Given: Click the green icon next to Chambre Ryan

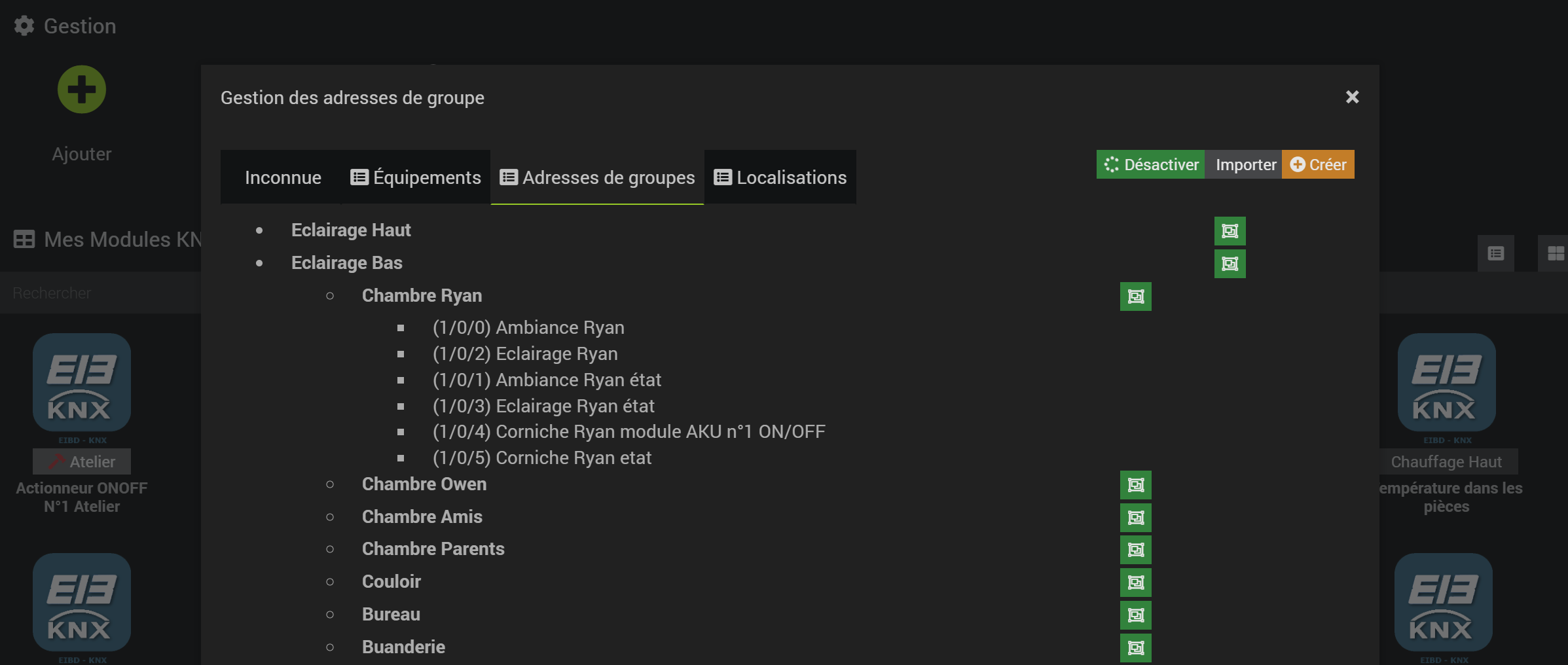Looking at the screenshot, I should tap(1135, 297).
